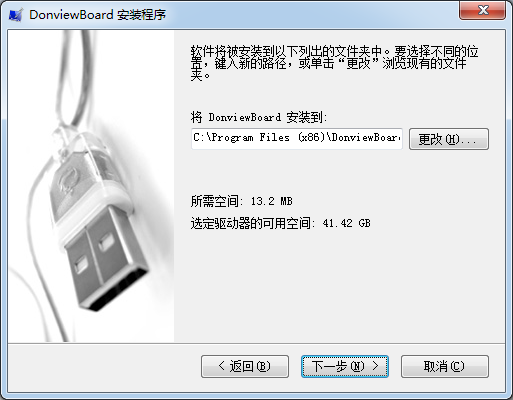The image size is (513, 400).
Task: Click the 所需空间 label
Action: tap(217, 201)
